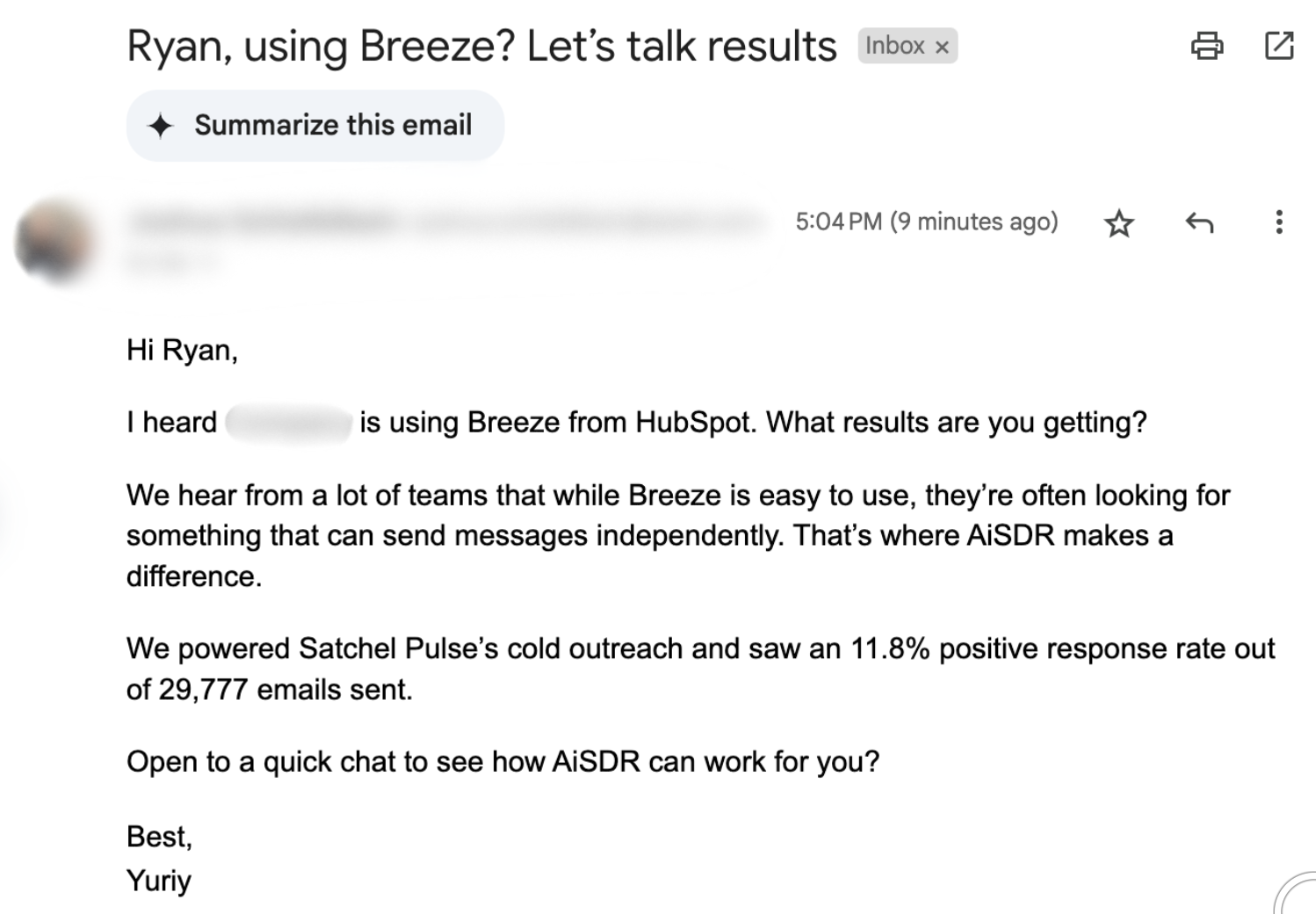Image resolution: width=1316 pixels, height=914 pixels.
Task: Click the Inbox label chip
Action: click(894, 46)
